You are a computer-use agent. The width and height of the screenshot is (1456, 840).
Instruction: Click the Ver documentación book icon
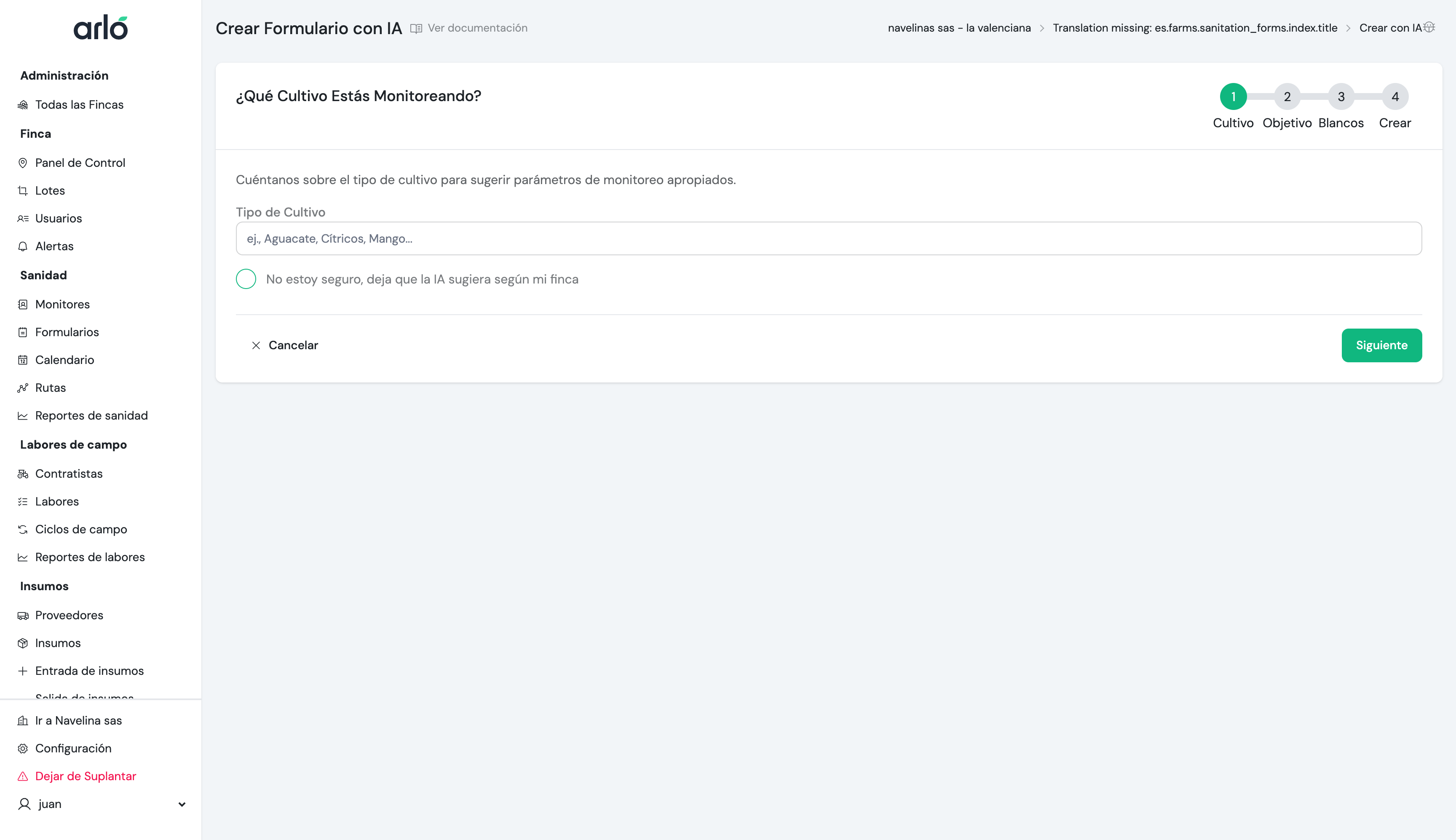(x=416, y=28)
